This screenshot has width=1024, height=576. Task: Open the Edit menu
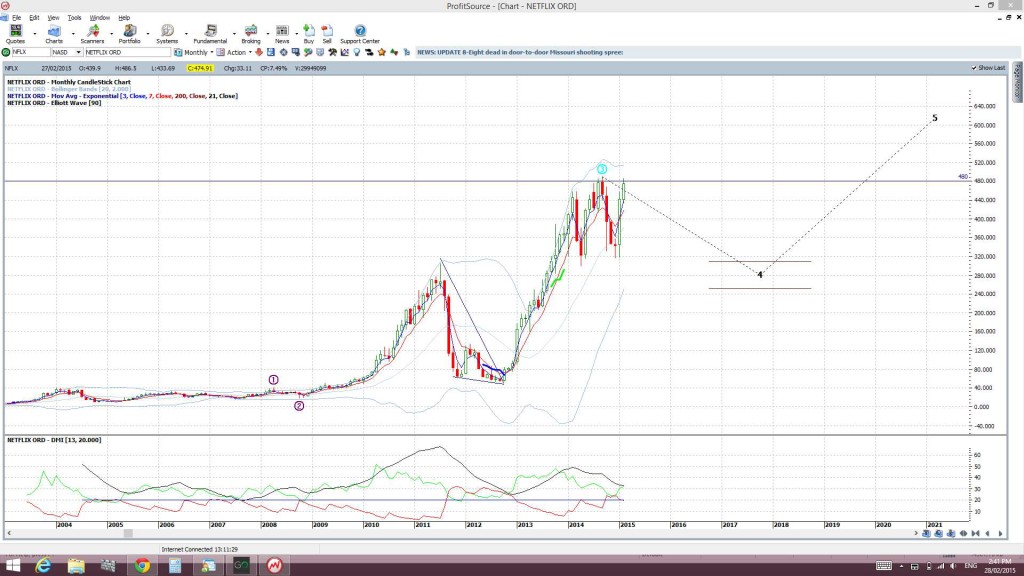tap(34, 18)
